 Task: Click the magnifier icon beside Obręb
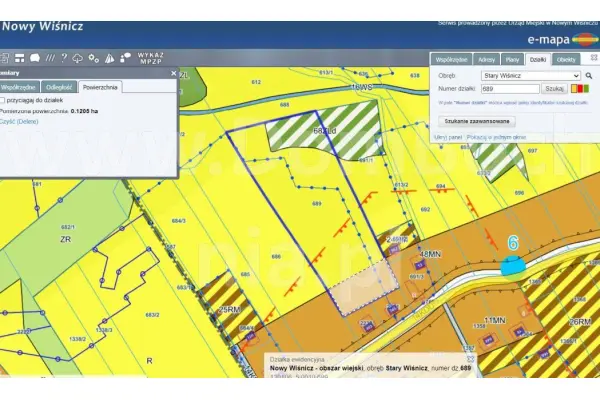pyautogui.click(x=589, y=76)
